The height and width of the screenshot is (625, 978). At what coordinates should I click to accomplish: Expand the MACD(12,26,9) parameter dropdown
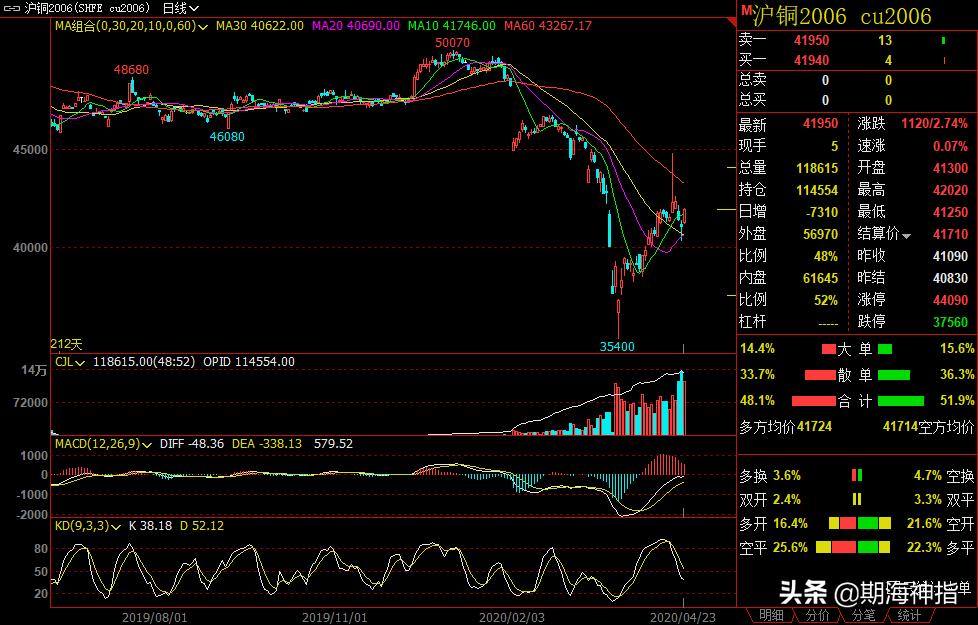pos(147,445)
